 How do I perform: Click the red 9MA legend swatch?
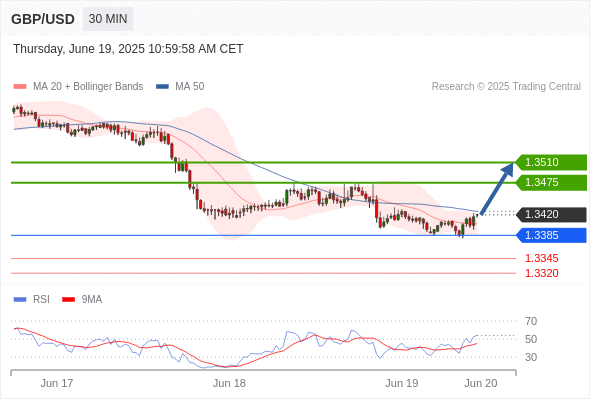coord(68,300)
